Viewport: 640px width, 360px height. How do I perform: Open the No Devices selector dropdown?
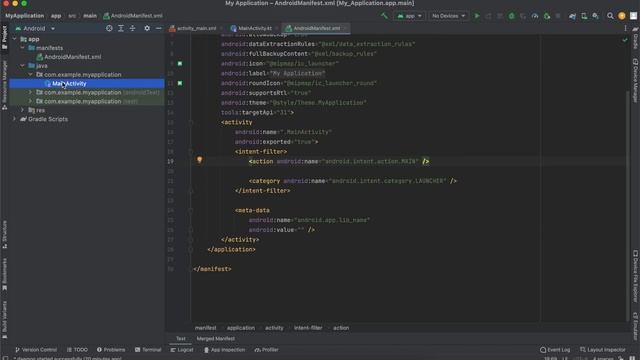coord(448,16)
